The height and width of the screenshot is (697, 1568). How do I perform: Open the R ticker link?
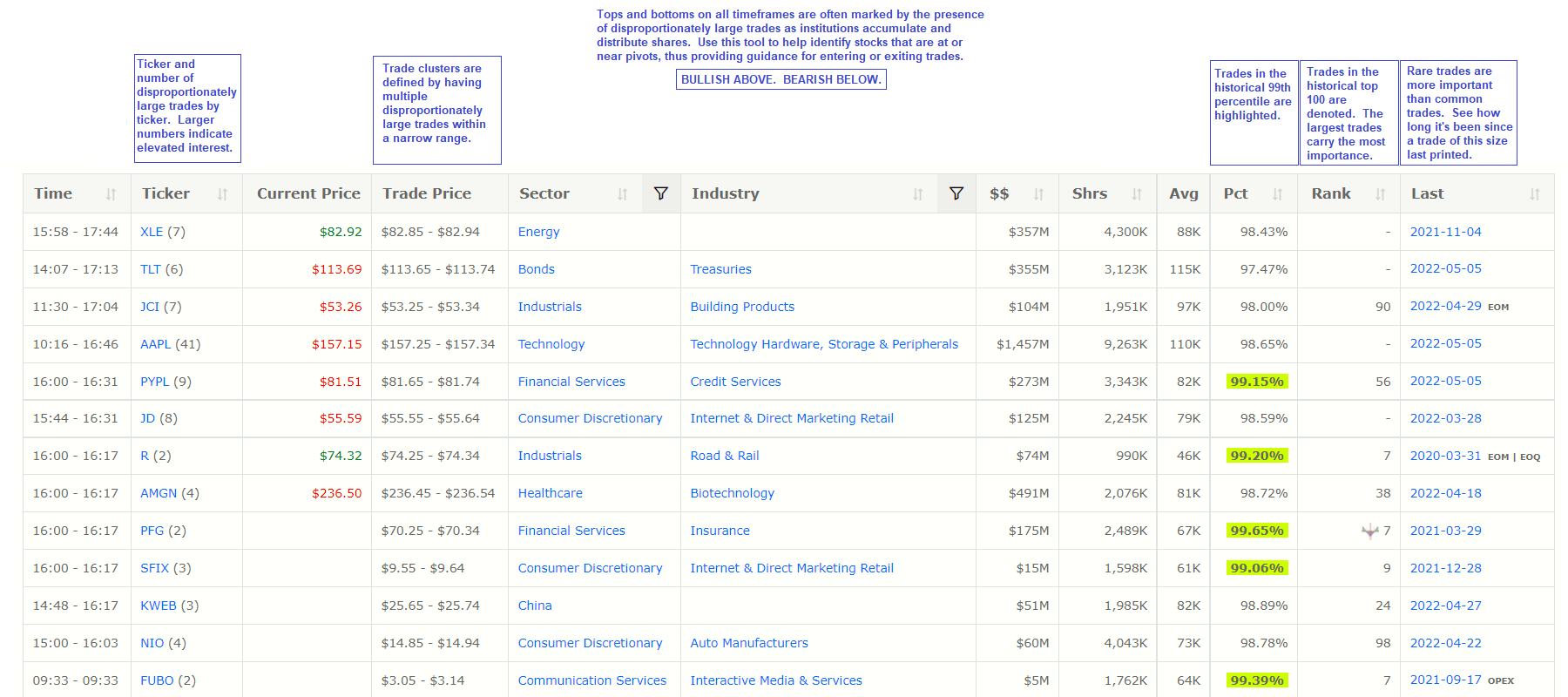click(145, 456)
